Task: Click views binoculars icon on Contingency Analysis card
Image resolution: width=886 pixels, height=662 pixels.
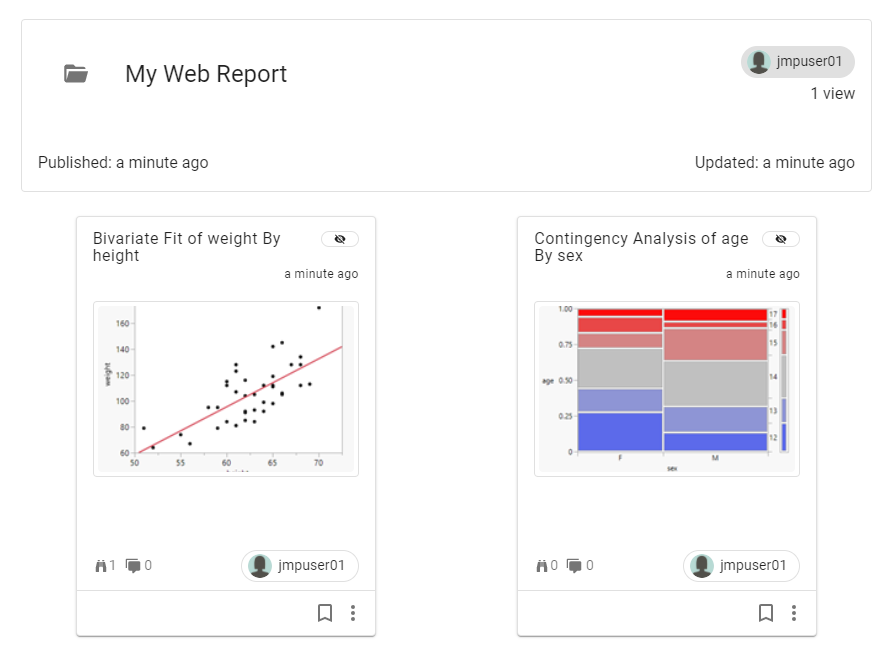Action: click(542, 566)
